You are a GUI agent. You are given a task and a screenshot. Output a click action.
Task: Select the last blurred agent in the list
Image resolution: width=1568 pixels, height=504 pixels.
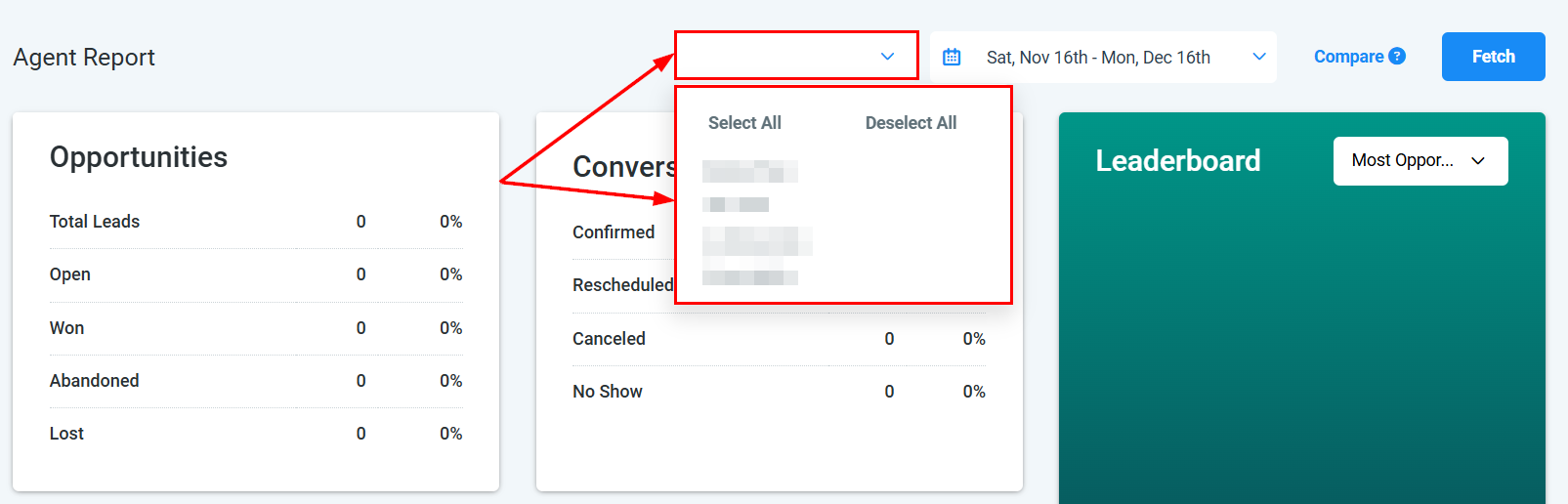point(749,277)
